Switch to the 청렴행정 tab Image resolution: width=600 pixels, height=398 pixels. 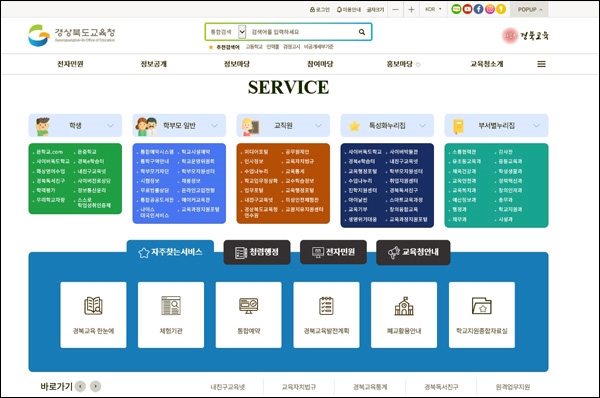click(257, 252)
